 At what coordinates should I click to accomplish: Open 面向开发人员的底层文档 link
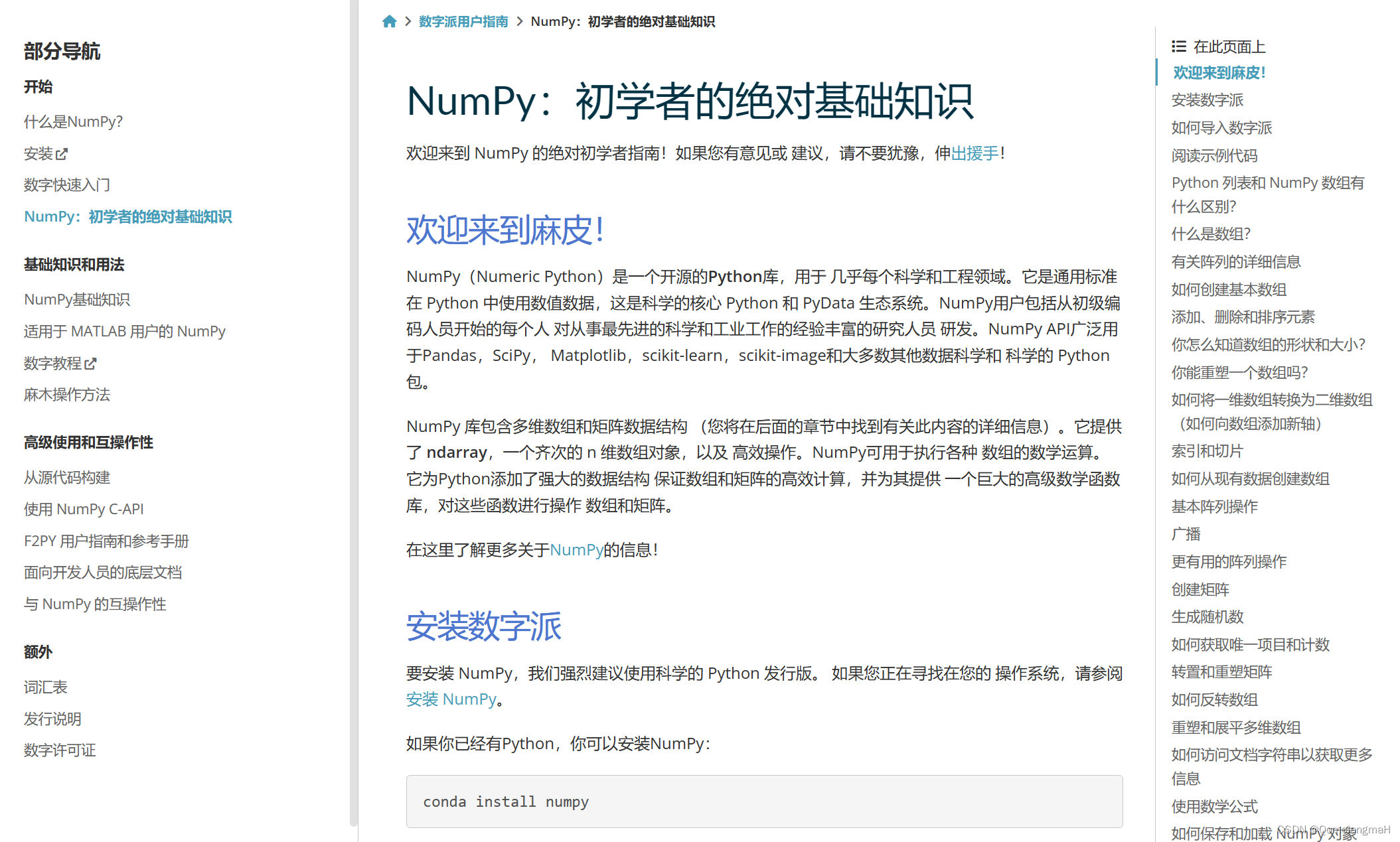click(x=103, y=573)
